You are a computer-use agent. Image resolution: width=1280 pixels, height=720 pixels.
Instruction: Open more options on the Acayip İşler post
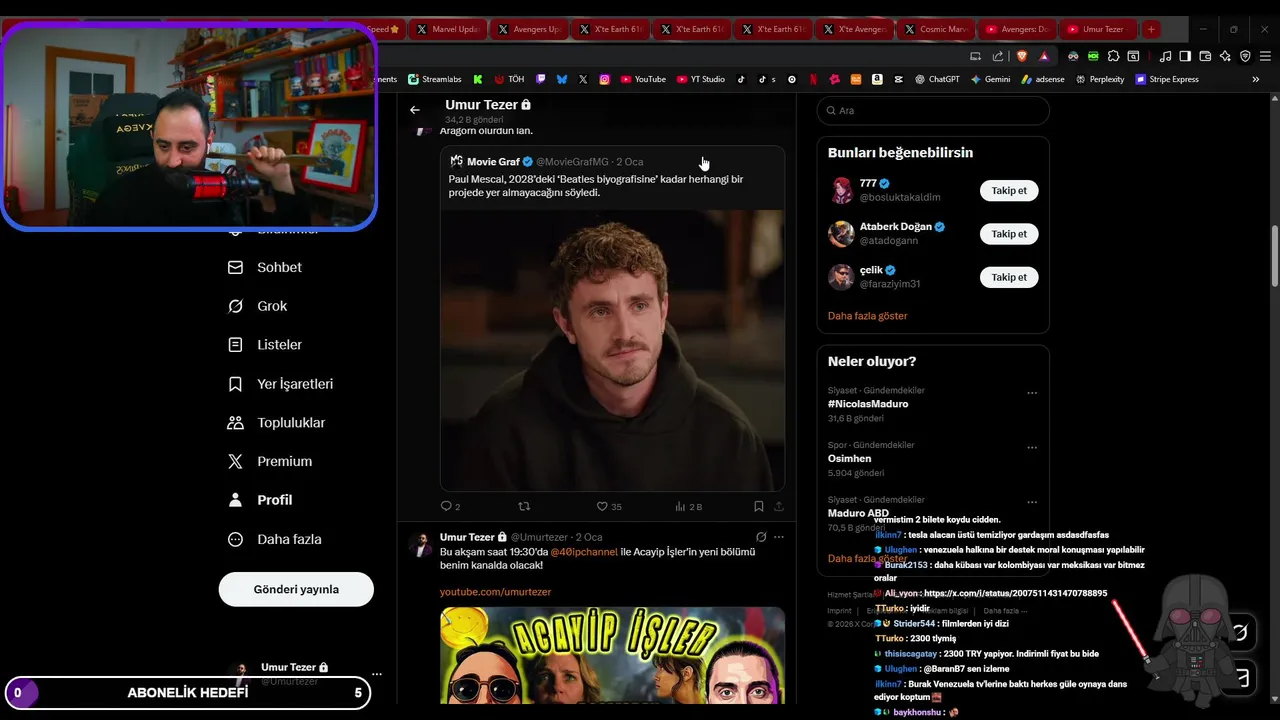point(779,537)
